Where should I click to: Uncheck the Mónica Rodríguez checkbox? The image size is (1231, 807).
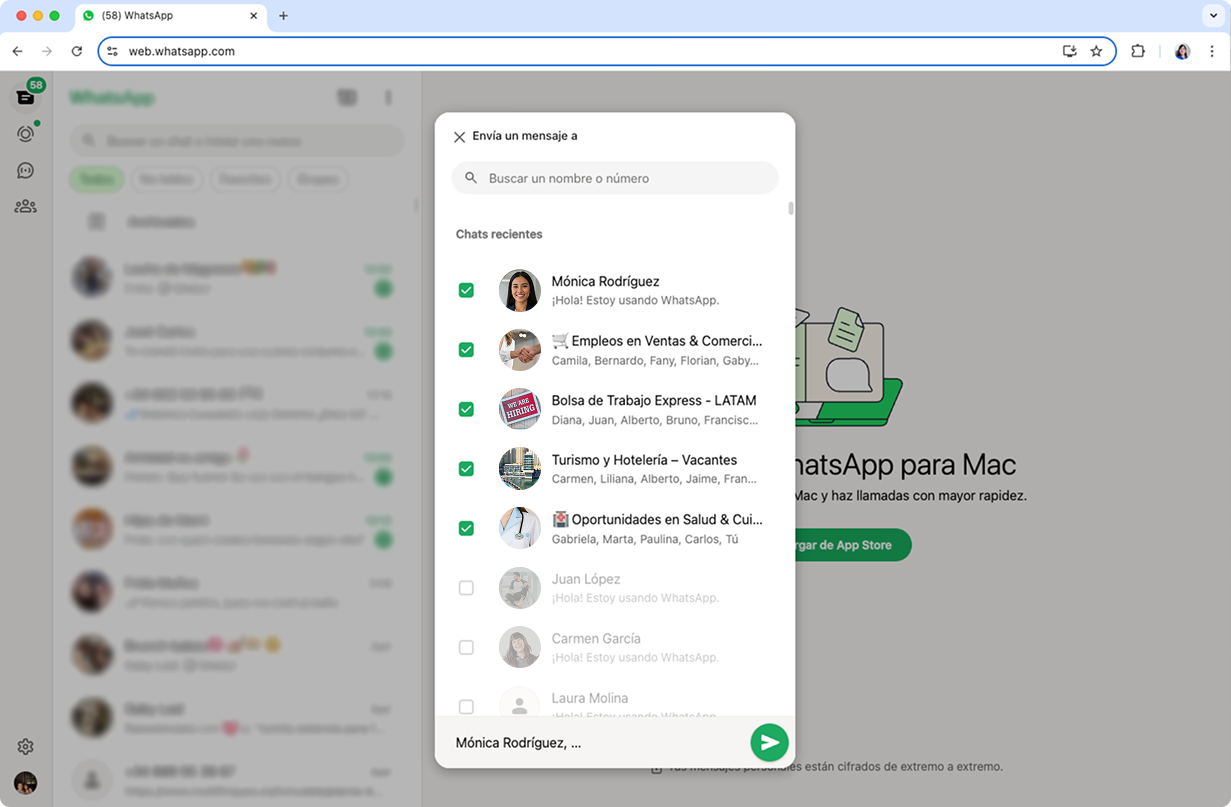[x=466, y=290]
